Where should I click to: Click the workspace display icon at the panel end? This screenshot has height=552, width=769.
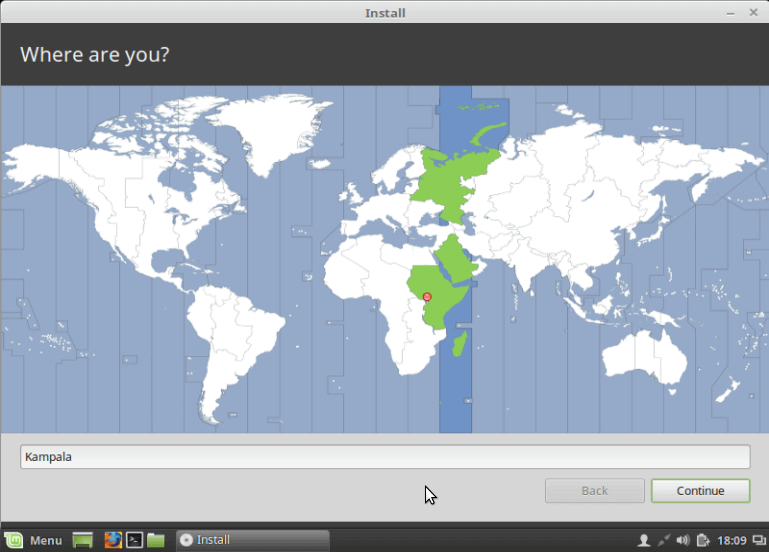click(x=759, y=540)
